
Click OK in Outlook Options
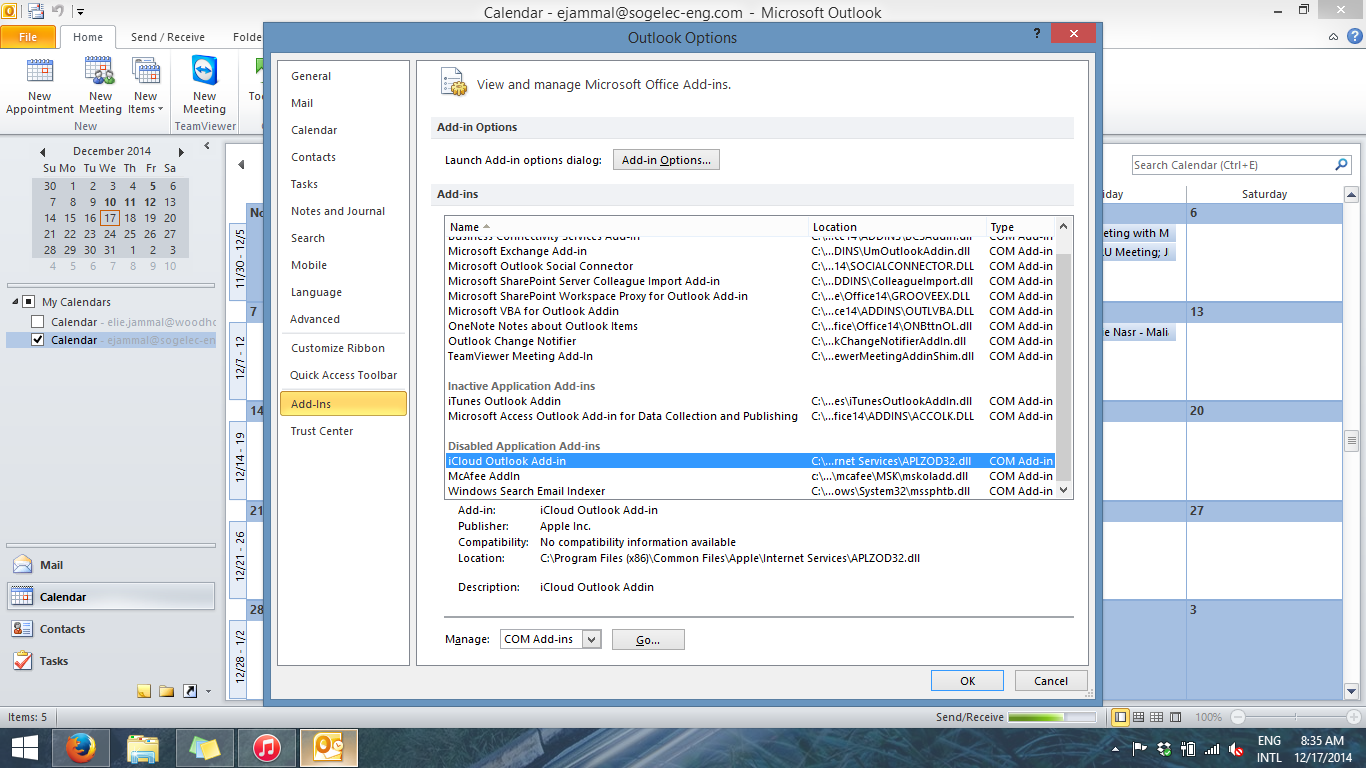pos(967,681)
